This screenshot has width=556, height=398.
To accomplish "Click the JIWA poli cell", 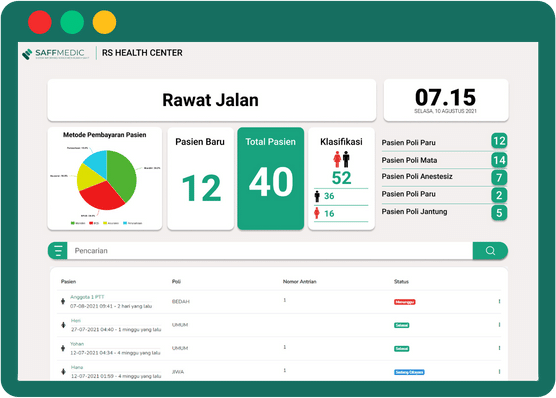I will click(178, 372).
